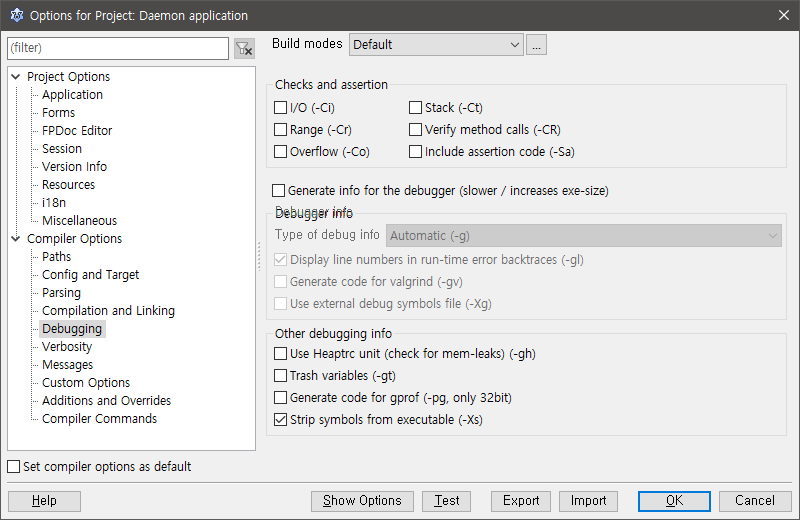Confirm the dialog with OK
Image resolution: width=800 pixels, height=520 pixels.
(674, 501)
